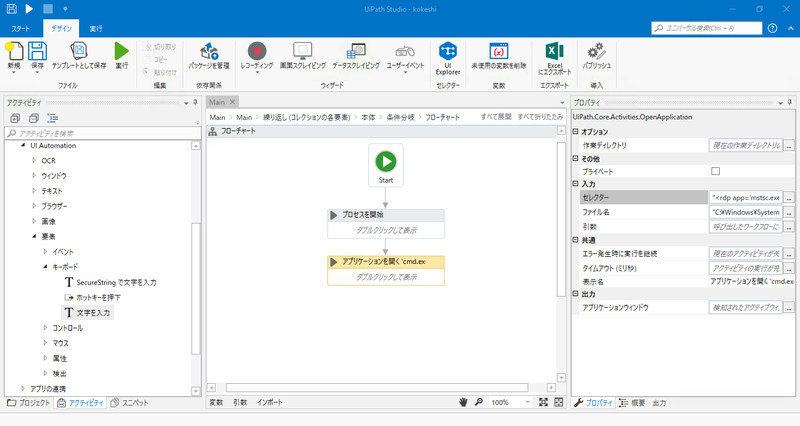This screenshot has width=800, height=426.
Task: Click expand-all icon in Activities panel
Action: point(15,118)
